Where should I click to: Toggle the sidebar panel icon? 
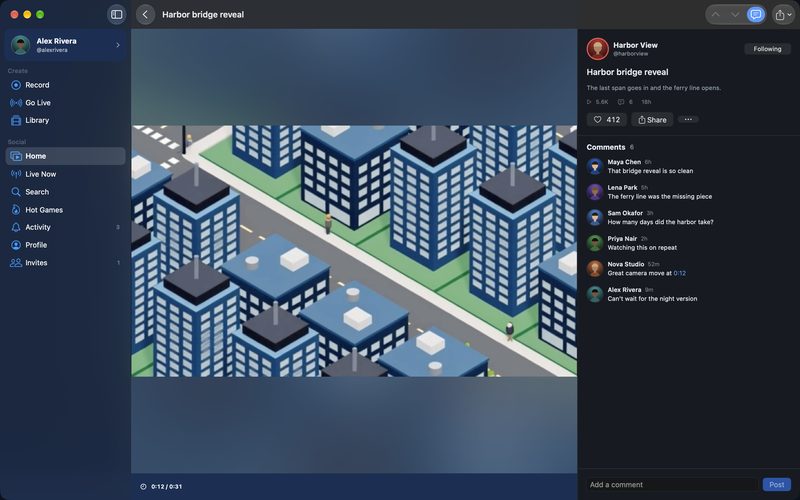pyautogui.click(x=116, y=14)
